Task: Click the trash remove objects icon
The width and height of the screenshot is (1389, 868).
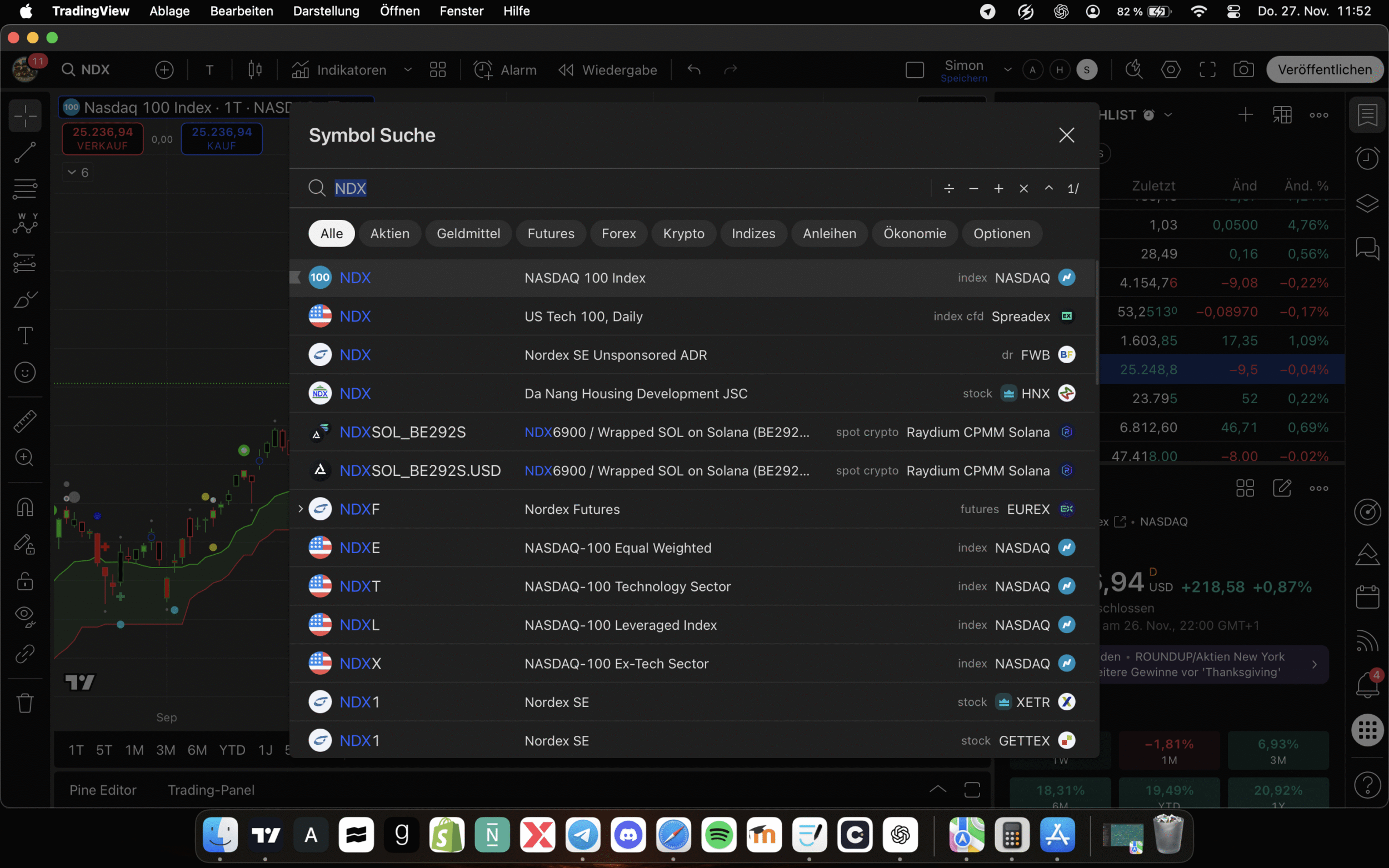Action: [x=24, y=703]
